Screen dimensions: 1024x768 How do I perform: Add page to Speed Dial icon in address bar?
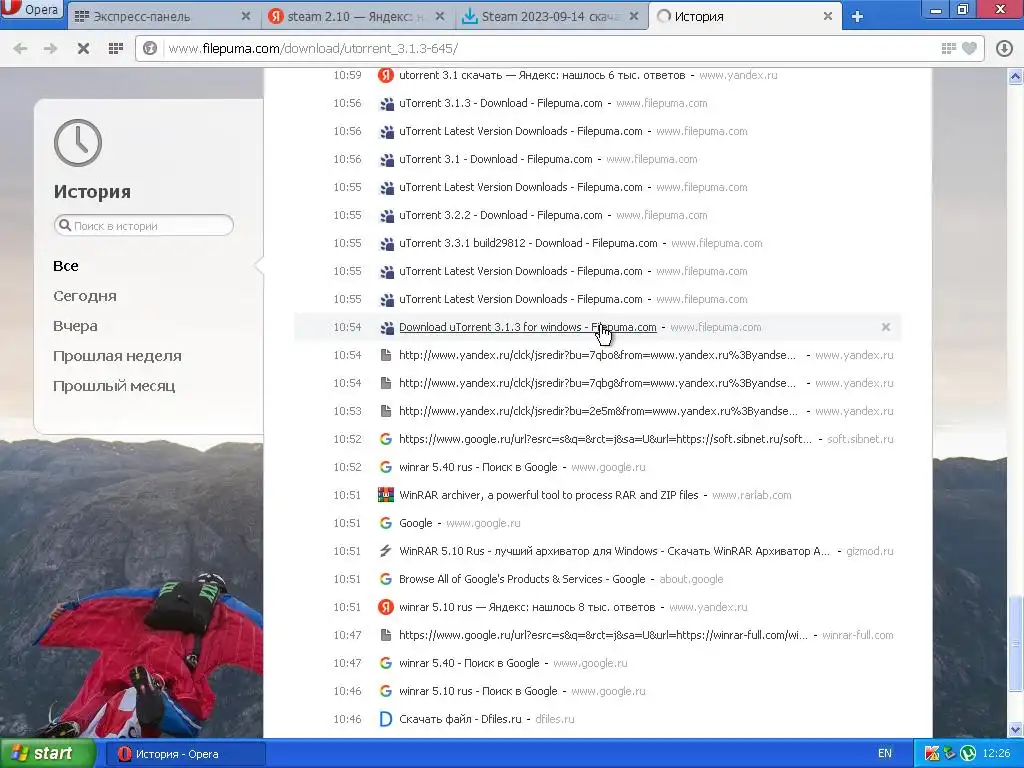pyautogui.click(x=949, y=48)
